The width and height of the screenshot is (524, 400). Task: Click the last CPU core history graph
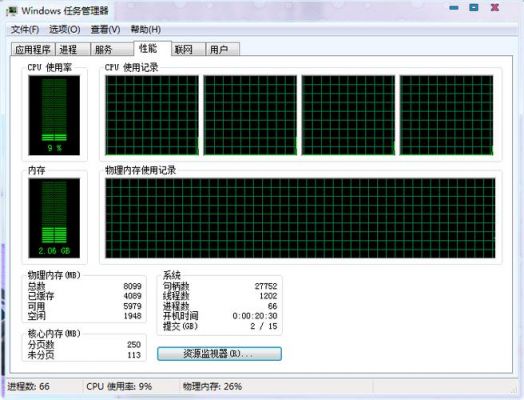tap(446, 115)
